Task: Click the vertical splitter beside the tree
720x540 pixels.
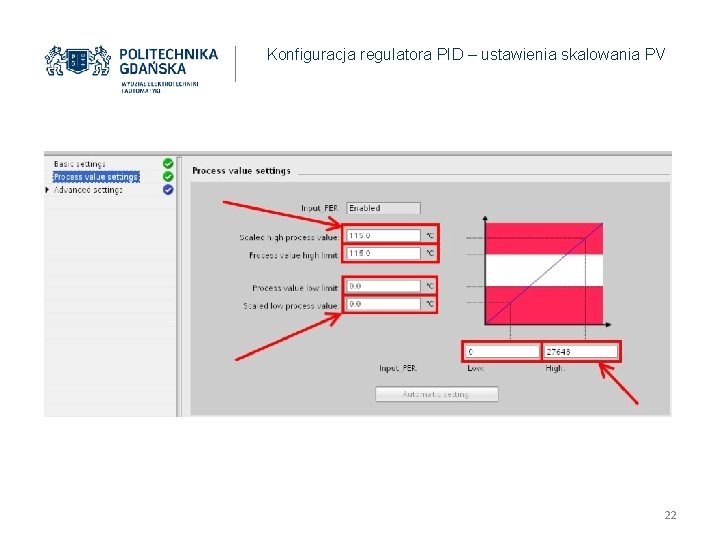Action: [179, 287]
